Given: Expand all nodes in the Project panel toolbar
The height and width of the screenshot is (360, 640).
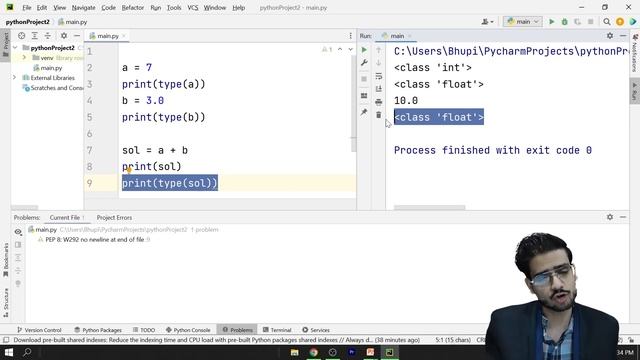Looking at the screenshot, I should click(x=35, y=36).
